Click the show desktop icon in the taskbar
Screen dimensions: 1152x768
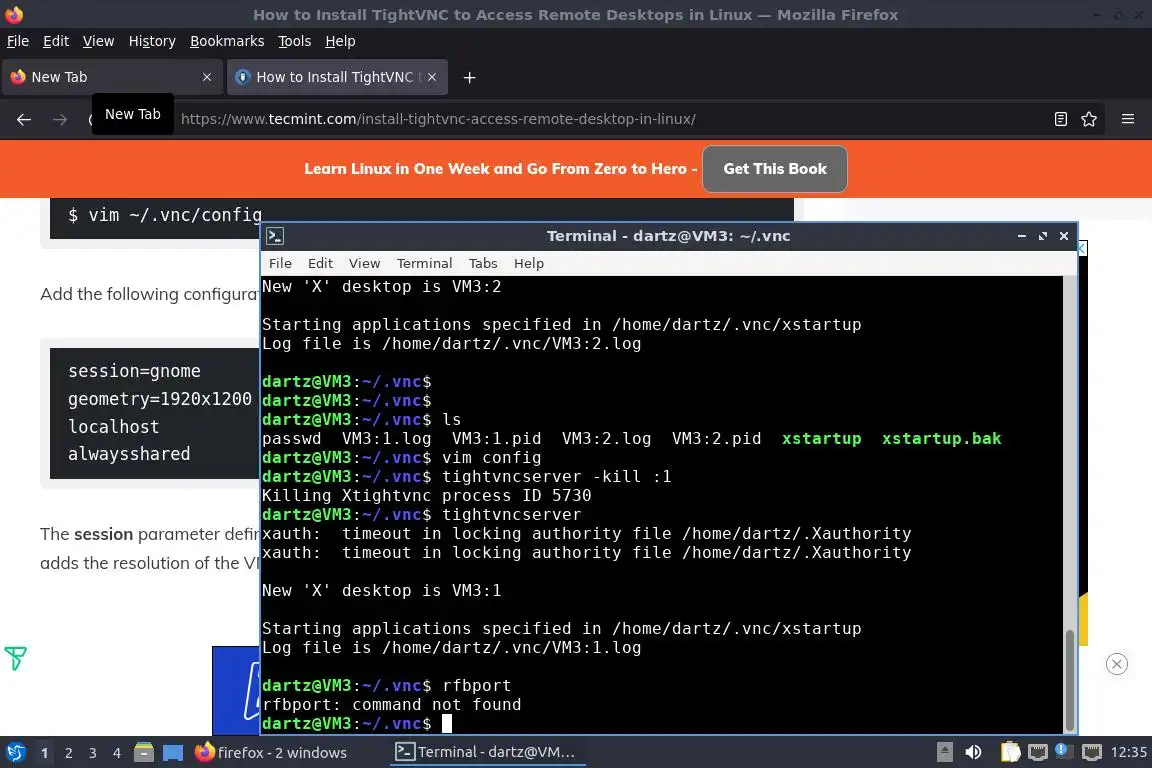173,753
